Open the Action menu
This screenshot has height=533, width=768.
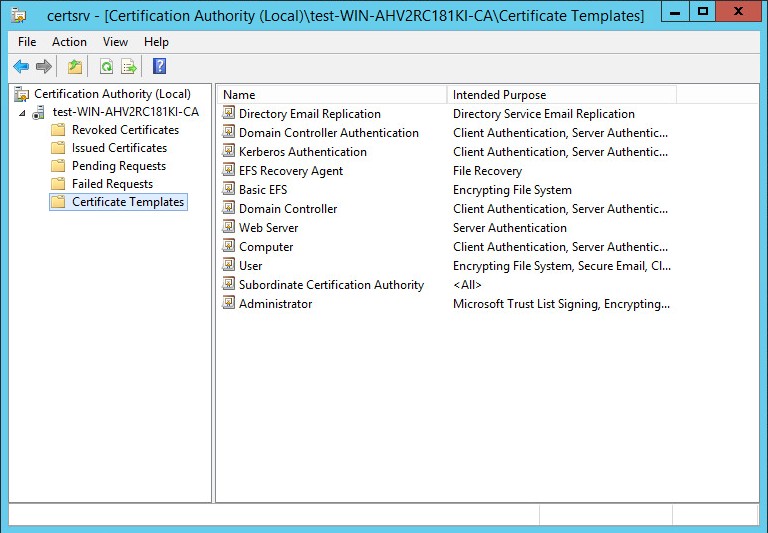point(70,42)
